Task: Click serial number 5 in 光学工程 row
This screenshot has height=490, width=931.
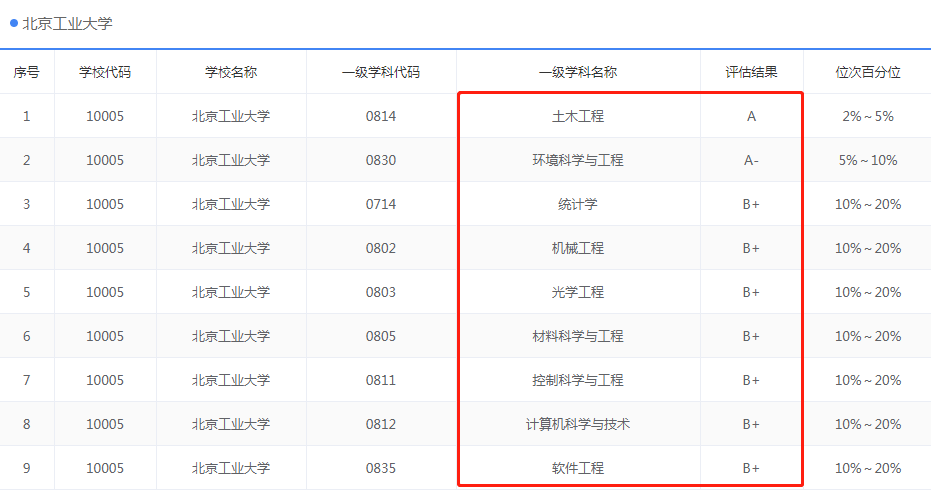Action: pyautogui.click(x=27, y=292)
